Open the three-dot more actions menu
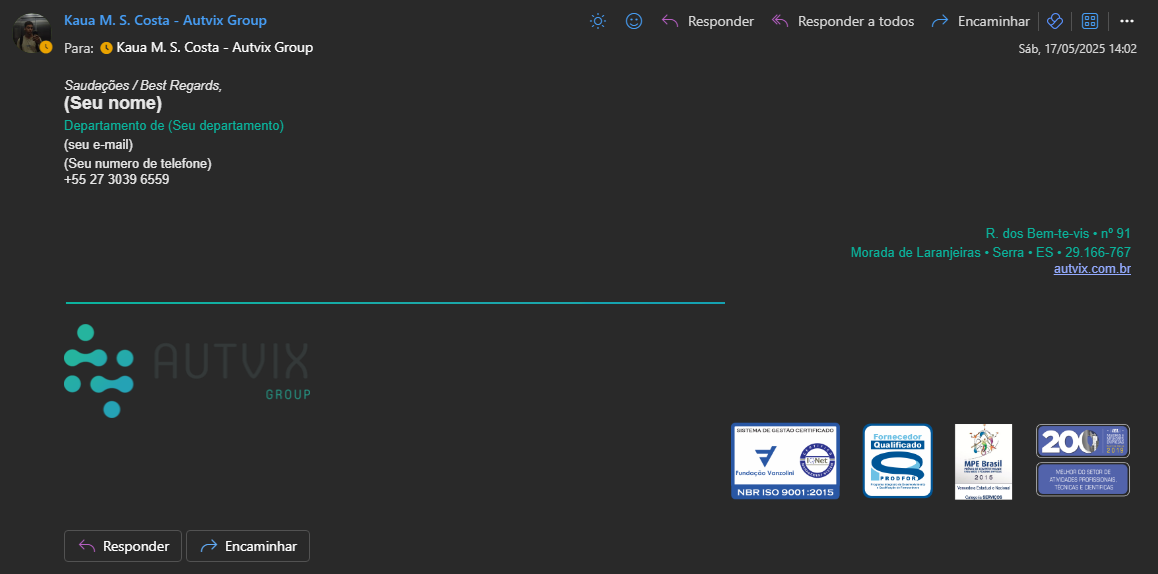This screenshot has width=1158, height=574. tap(1127, 21)
